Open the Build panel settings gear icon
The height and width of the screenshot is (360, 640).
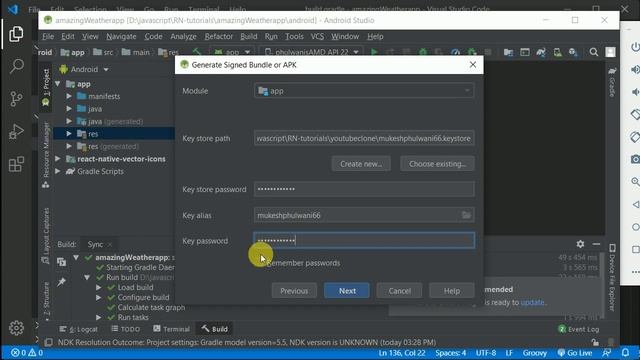pos(580,244)
